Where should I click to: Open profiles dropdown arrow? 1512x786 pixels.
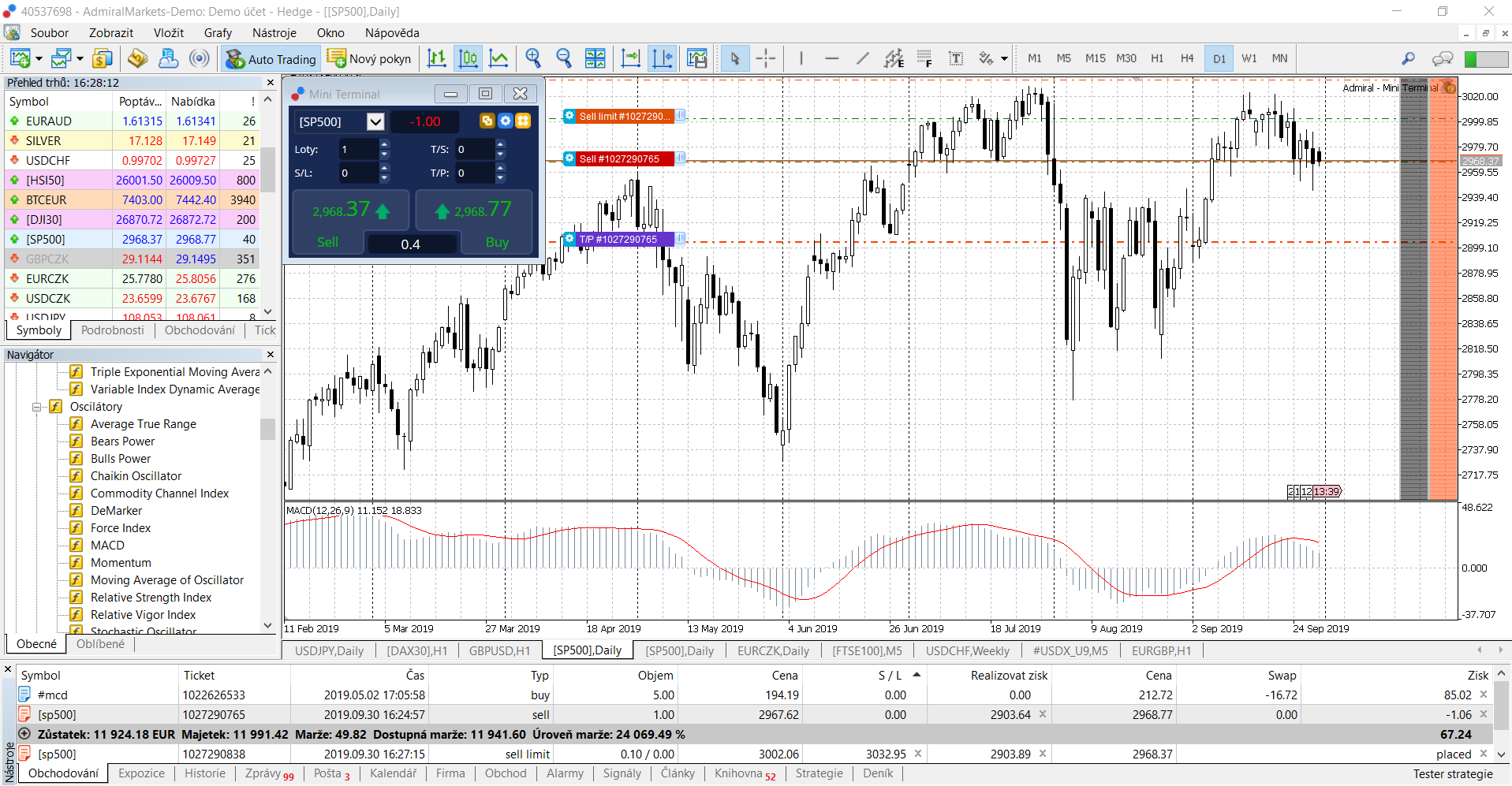tap(80, 58)
